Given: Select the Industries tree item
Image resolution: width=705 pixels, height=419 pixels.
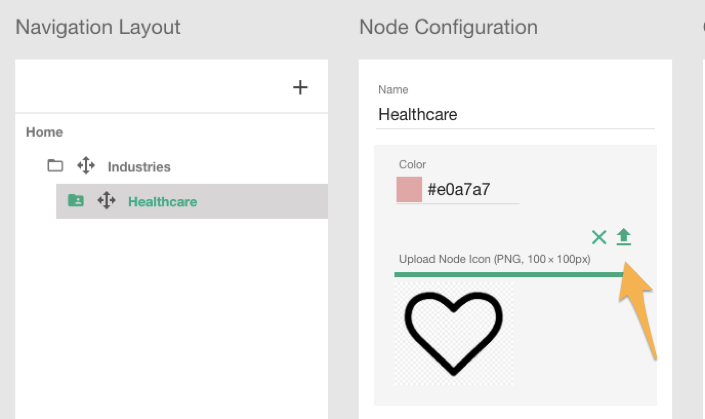Looking at the screenshot, I should (x=139, y=167).
